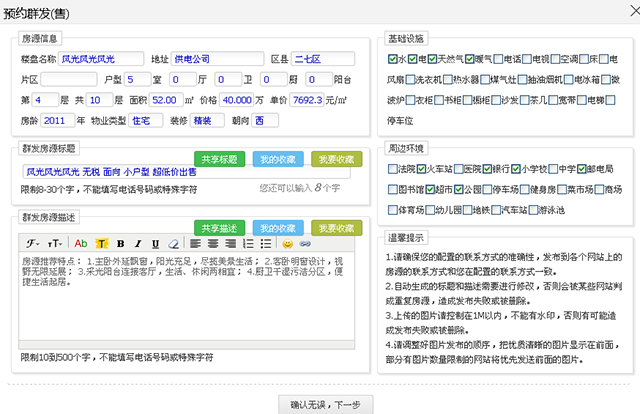Click the 楼盘名称 input field
Image resolution: width=640 pixels, height=414 pixels.
pyautogui.click(x=101, y=59)
